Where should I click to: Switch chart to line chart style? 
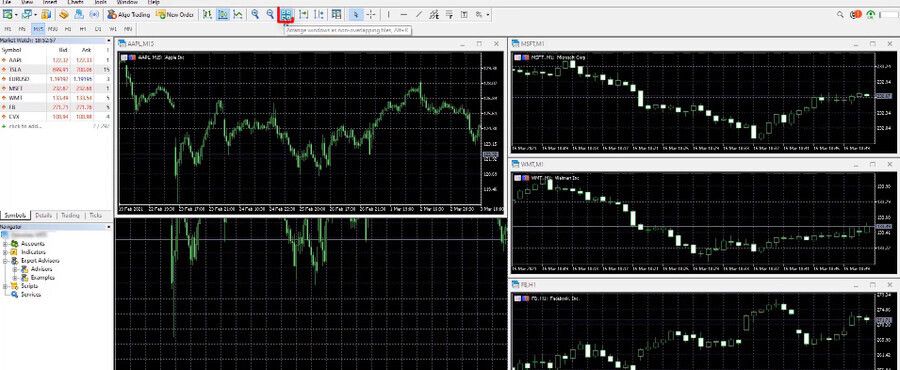[x=238, y=14]
